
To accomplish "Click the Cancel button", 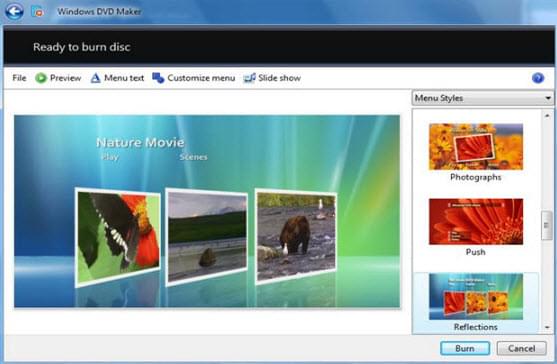I will click(521, 348).
